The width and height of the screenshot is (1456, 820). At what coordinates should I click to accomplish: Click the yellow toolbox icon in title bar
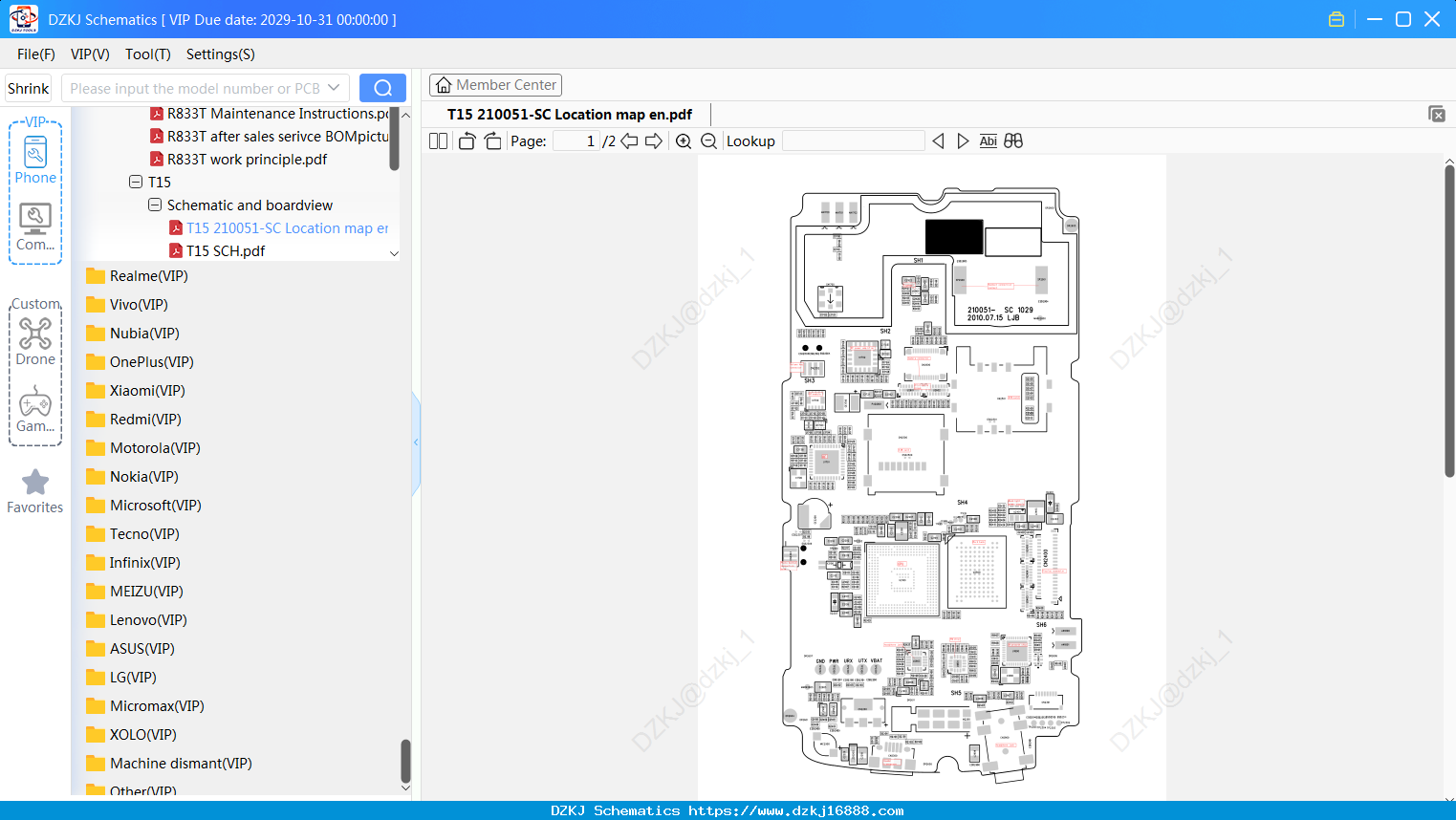click(1336, 19)
